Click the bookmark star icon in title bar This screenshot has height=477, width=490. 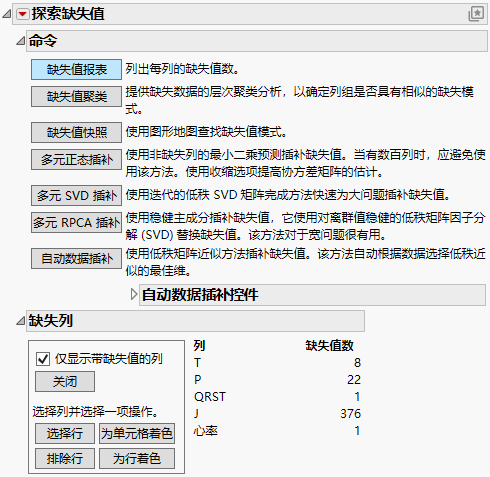476,14
